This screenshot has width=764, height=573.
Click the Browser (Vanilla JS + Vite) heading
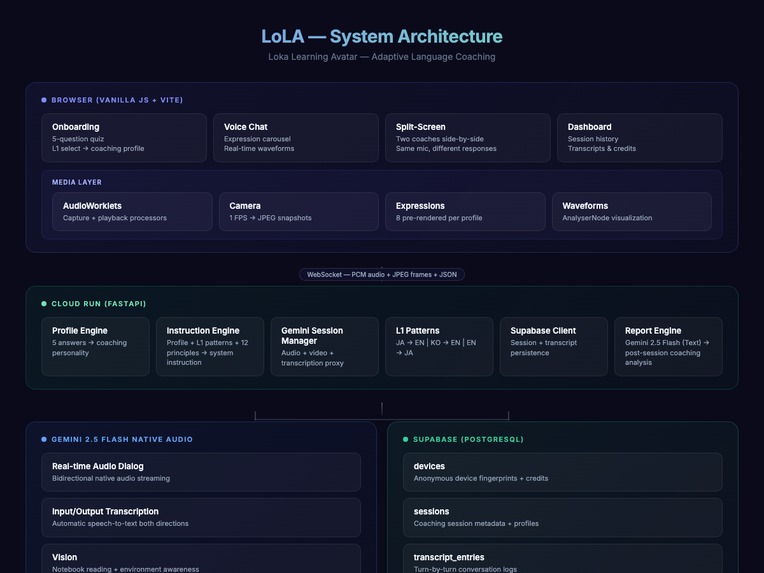(117, 100)
